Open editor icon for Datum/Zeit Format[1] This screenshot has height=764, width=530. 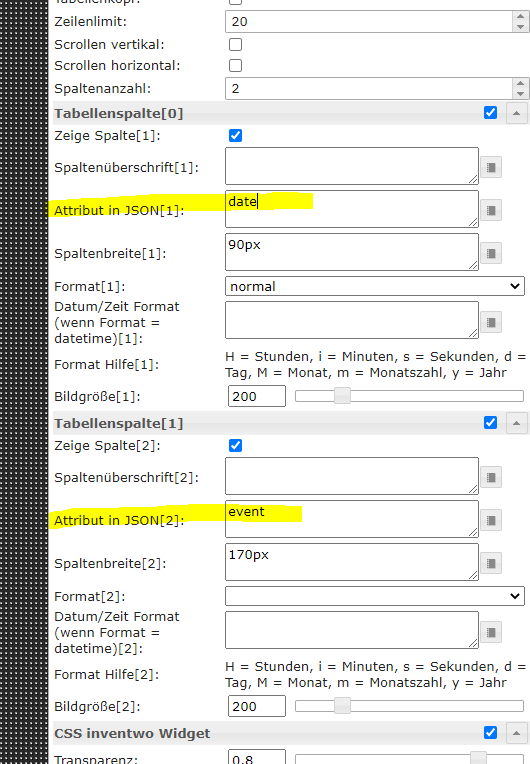[x=491, y=322]
